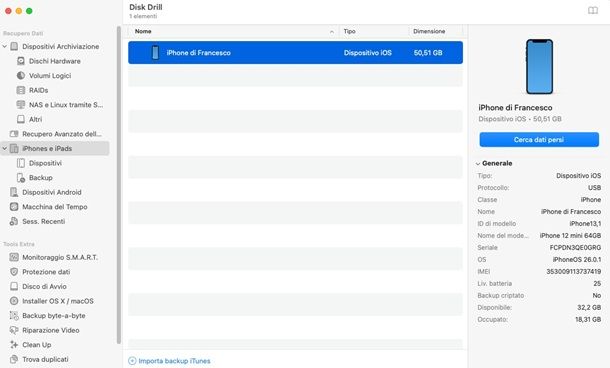Click the Backup criptato No value
The width and height of the screenshot is (610, 368).
click(x=597, y=295)
